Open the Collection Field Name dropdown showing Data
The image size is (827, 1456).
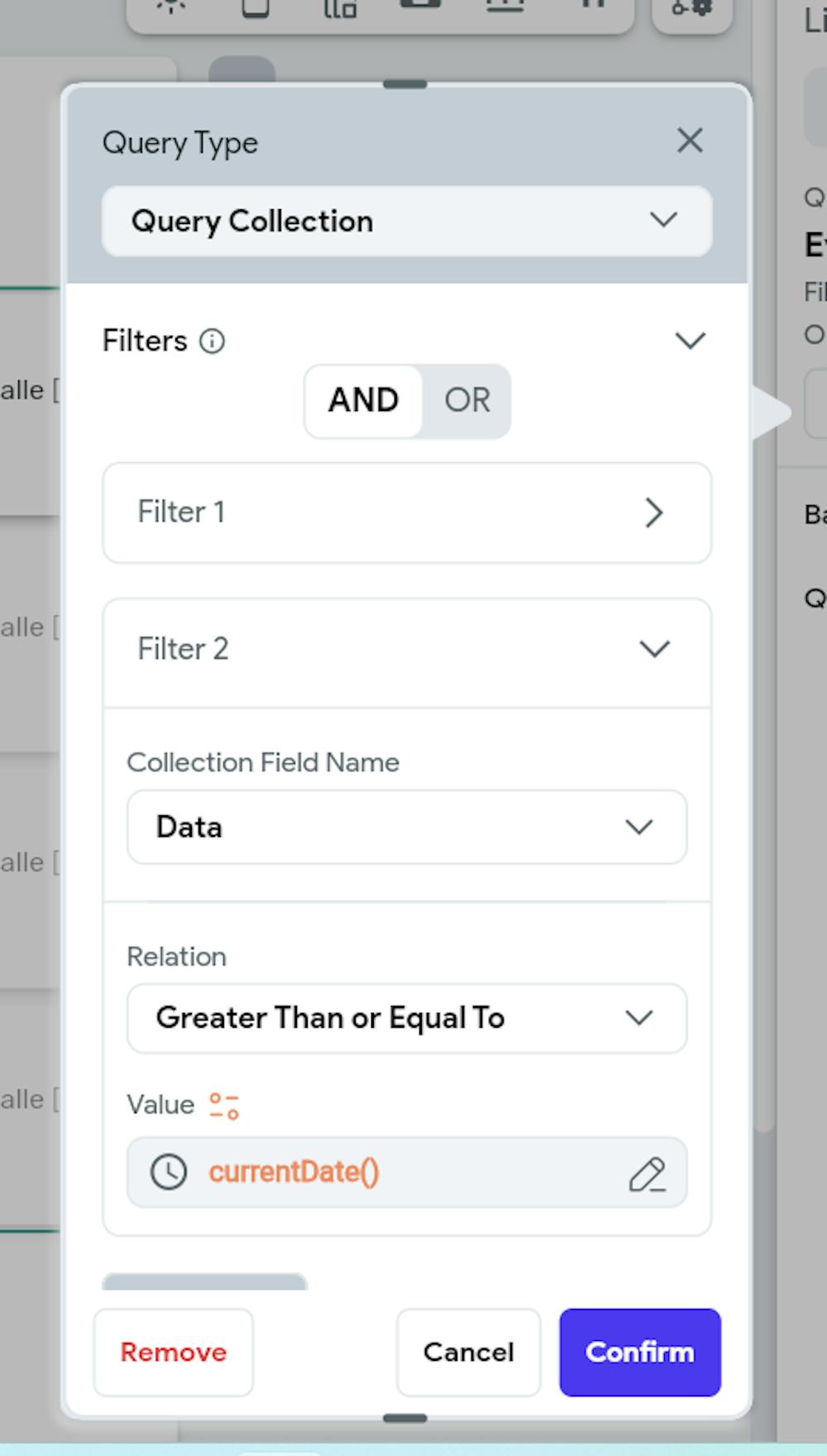coord(406,827)
